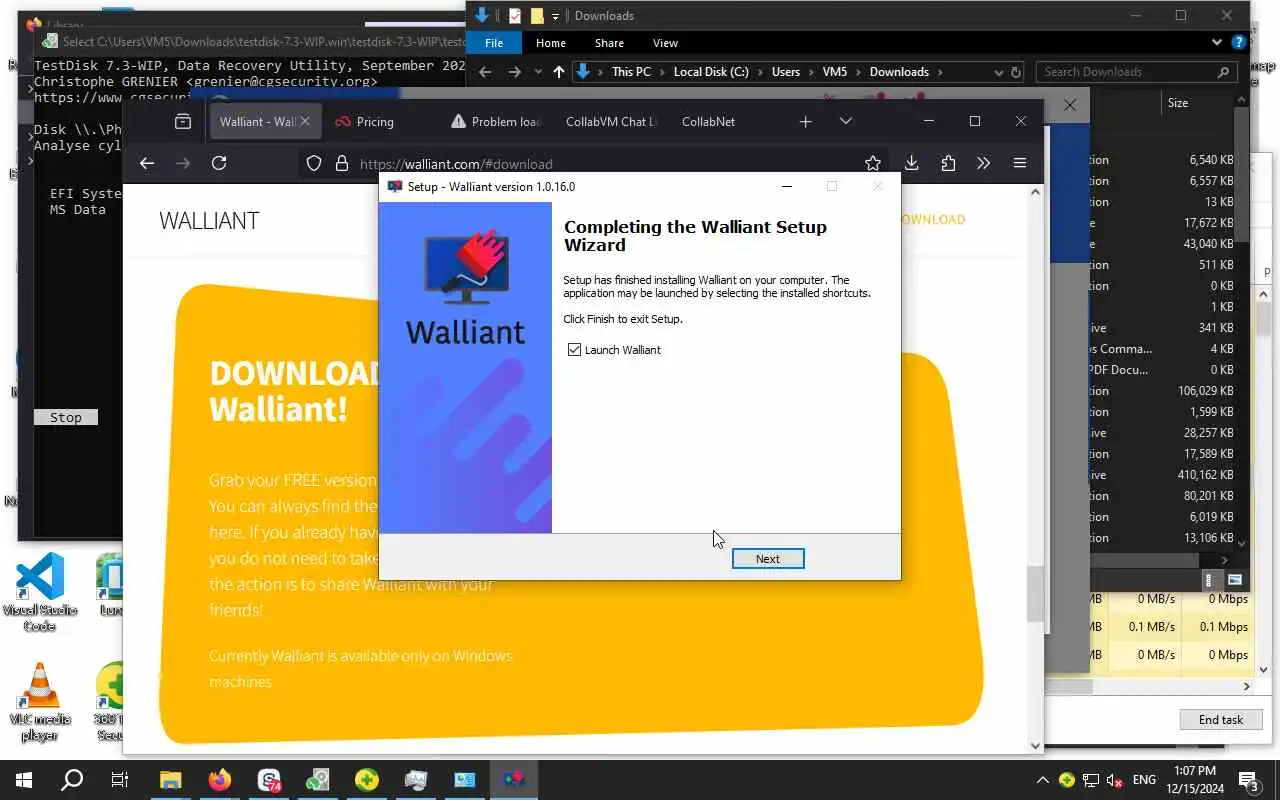Open the Visual Studio Code desktop shortcut

[40, 592]
